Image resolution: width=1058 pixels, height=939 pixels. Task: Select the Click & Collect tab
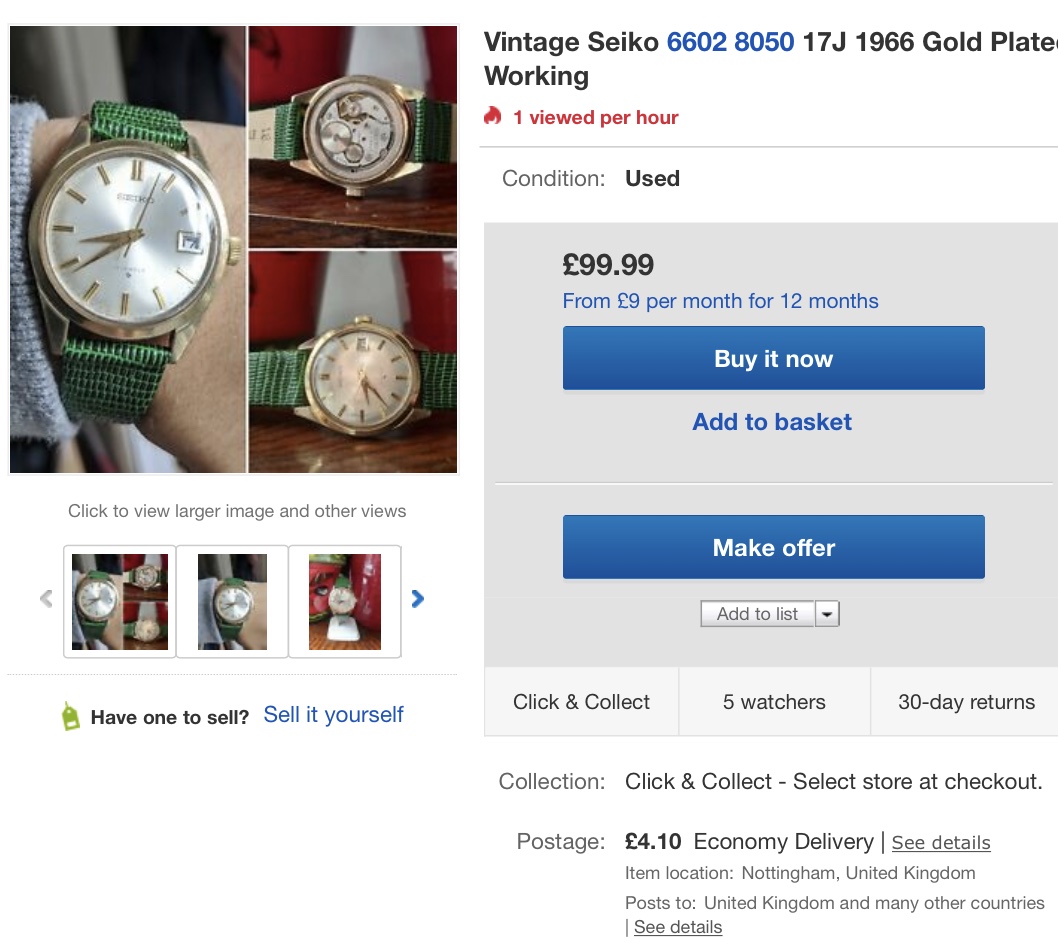point(581,702)
